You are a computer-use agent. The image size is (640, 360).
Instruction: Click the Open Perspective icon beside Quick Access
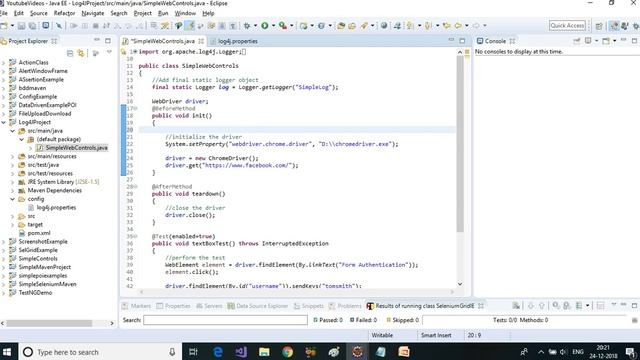pos(599,26)
